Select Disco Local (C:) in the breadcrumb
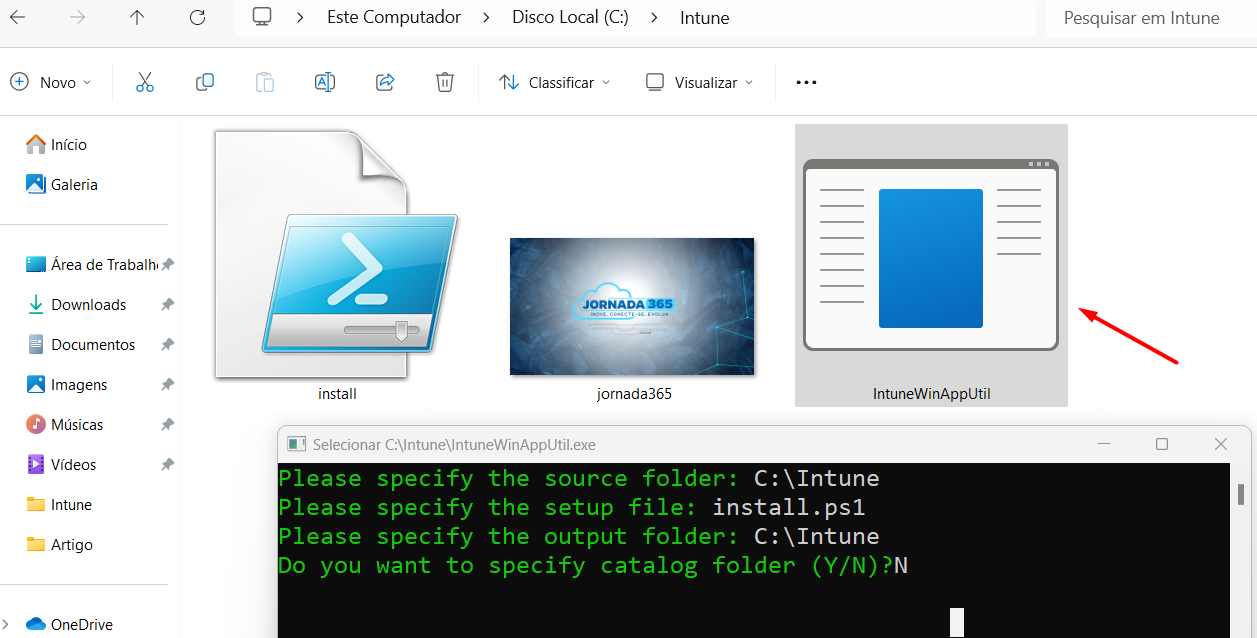1257x638 pixels. pyautogui.click(x=569, y=17)
